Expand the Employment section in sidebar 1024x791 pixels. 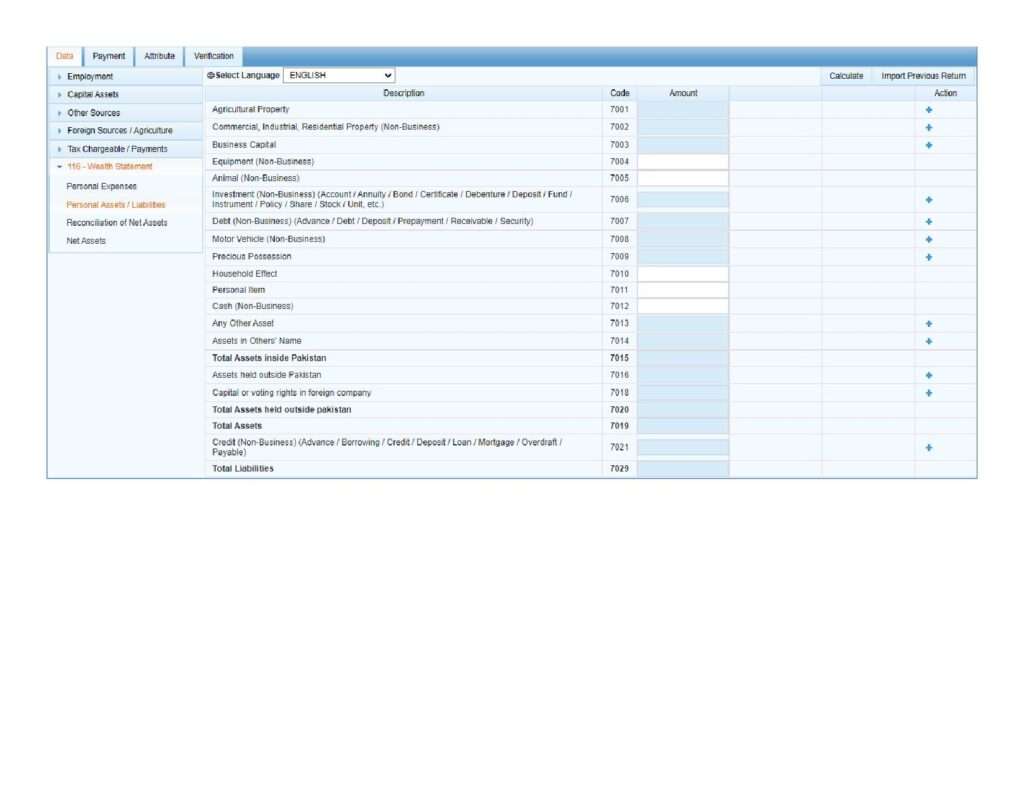pos(90,76)
